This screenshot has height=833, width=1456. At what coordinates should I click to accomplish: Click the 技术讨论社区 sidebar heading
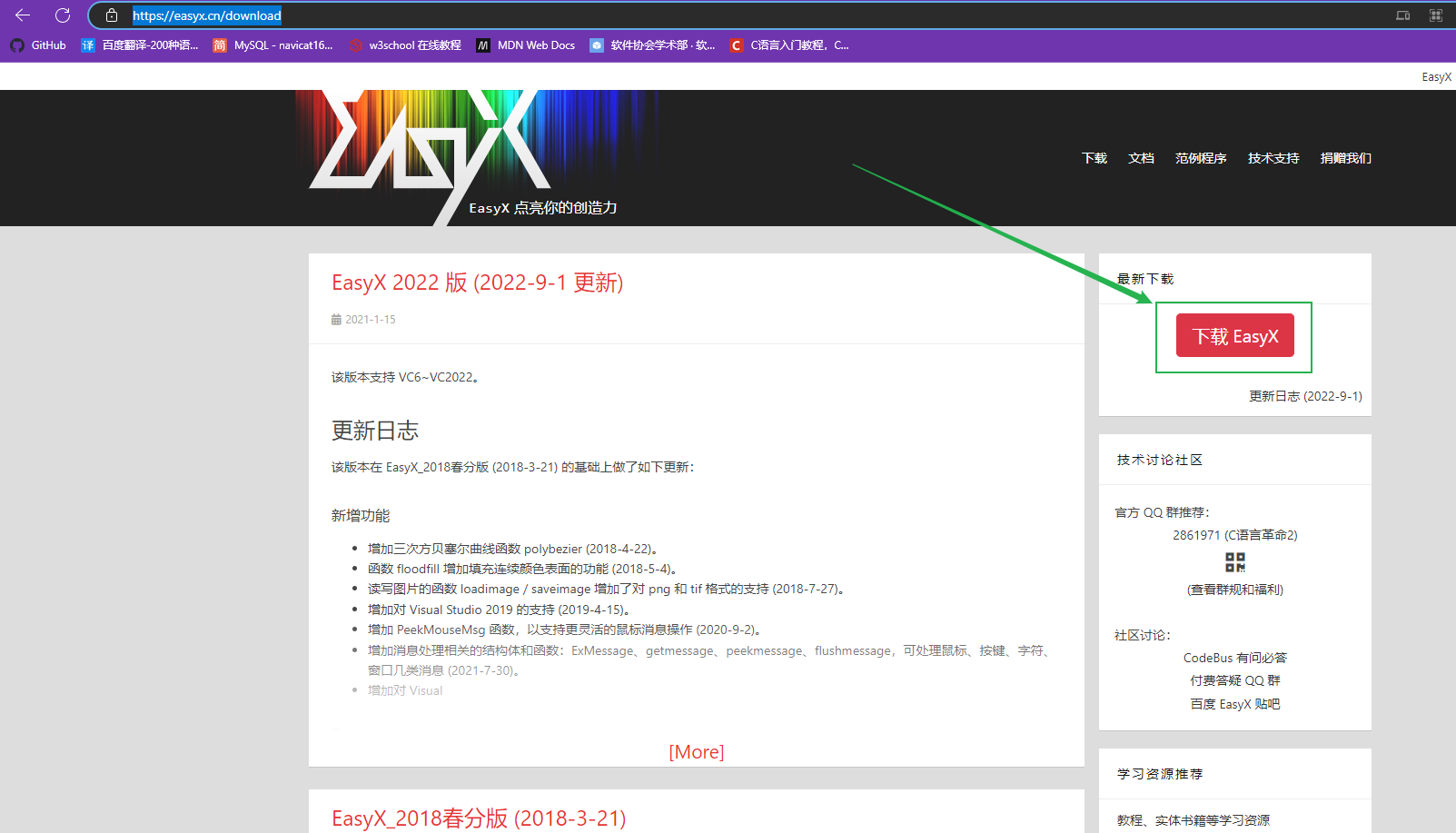tap(1160, 460)
